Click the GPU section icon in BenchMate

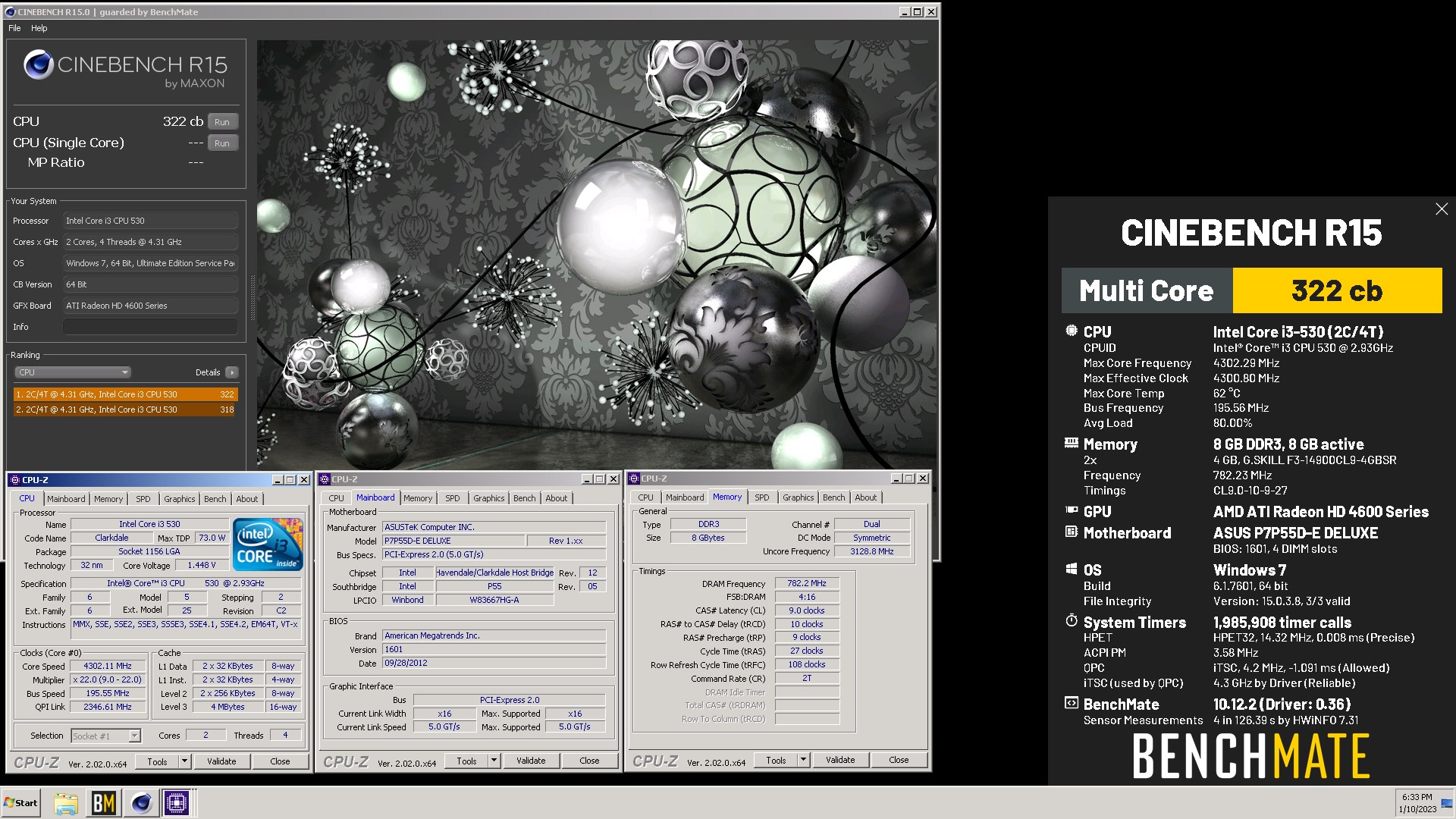pos(1072,510)
